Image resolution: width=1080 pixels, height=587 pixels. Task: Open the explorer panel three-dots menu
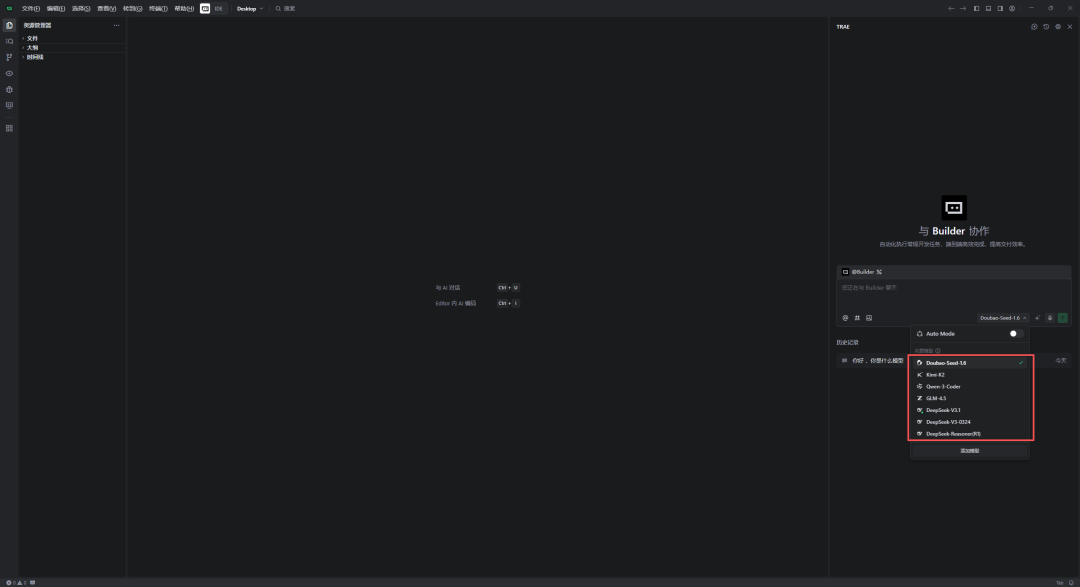tap(116, 25)
